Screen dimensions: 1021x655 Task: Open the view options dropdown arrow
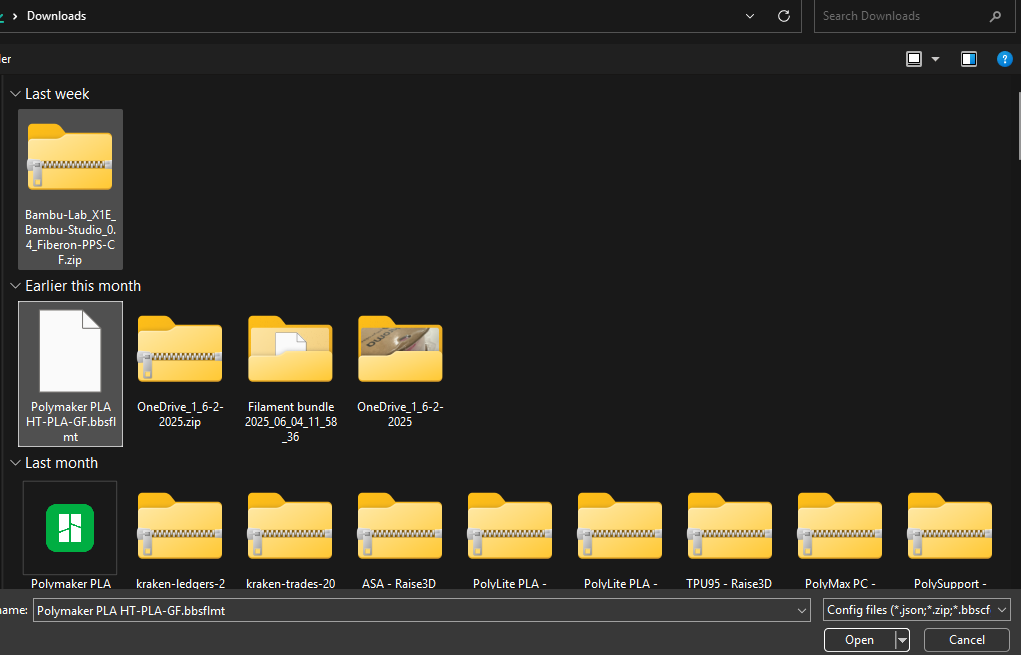pyautogui.click(x=936, y=59)
